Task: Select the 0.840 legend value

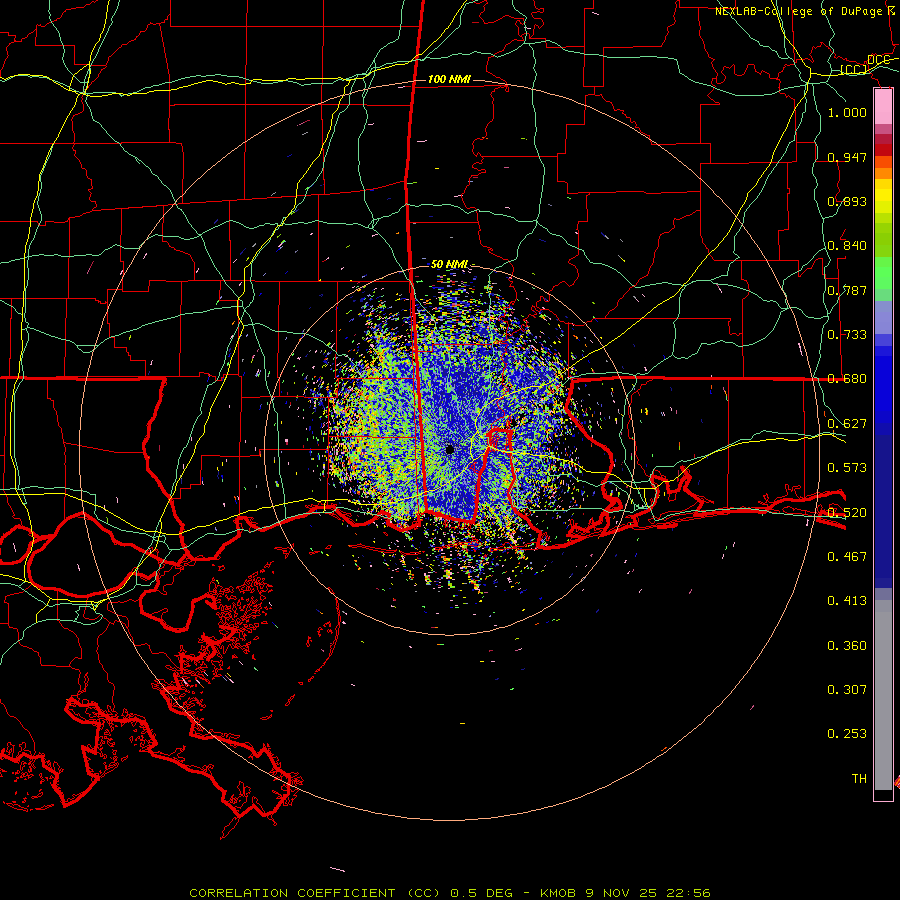Action: 847,246
